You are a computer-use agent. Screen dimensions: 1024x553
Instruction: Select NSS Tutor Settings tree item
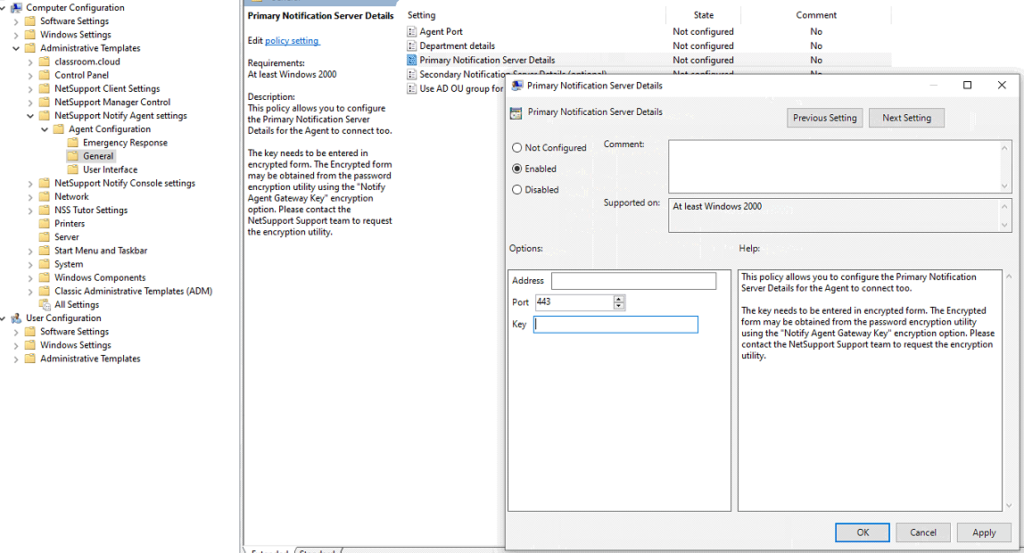click(x=91, y=210)
